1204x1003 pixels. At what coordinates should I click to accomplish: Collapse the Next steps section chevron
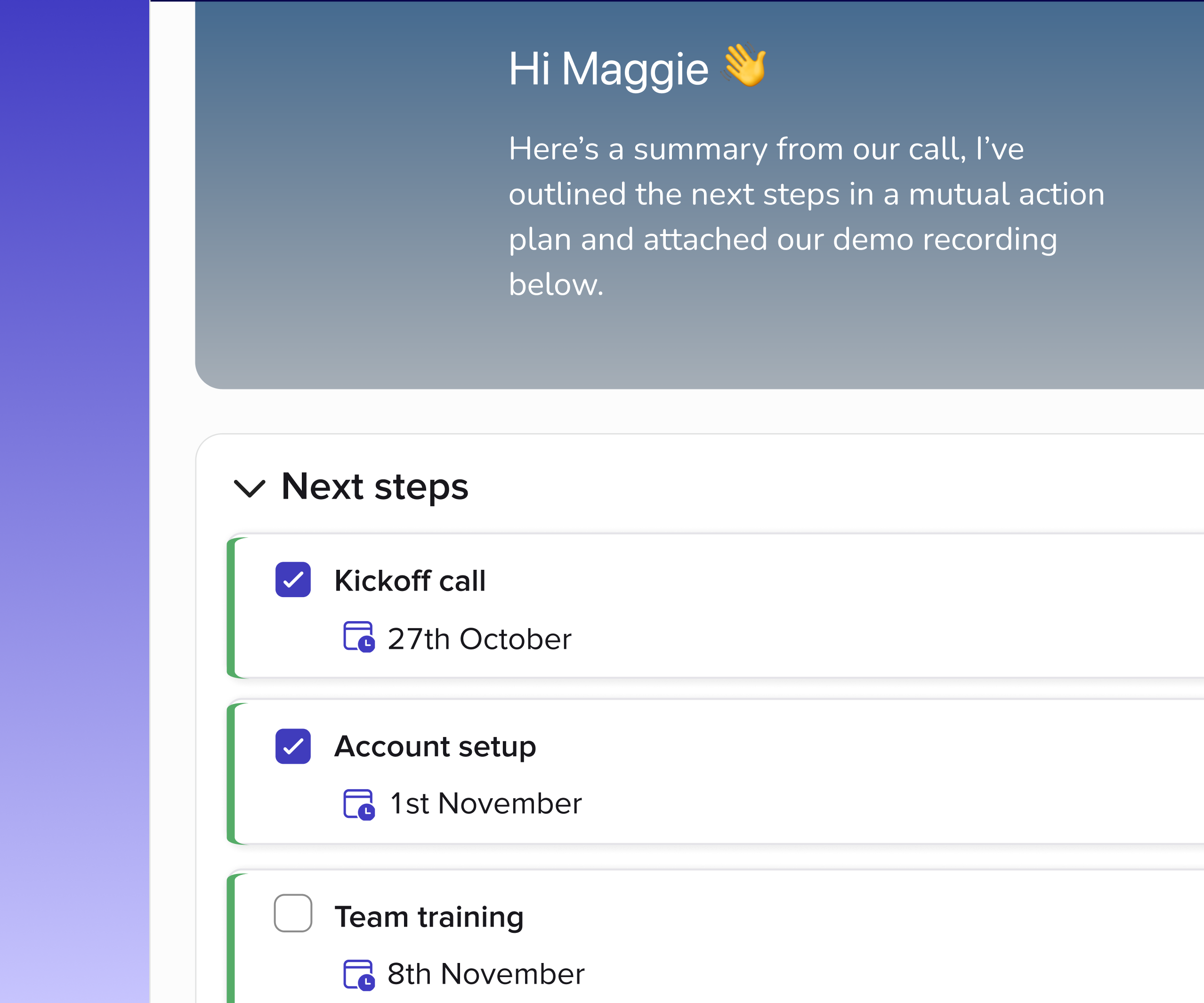pyautogui.click(x=250, y=488)
